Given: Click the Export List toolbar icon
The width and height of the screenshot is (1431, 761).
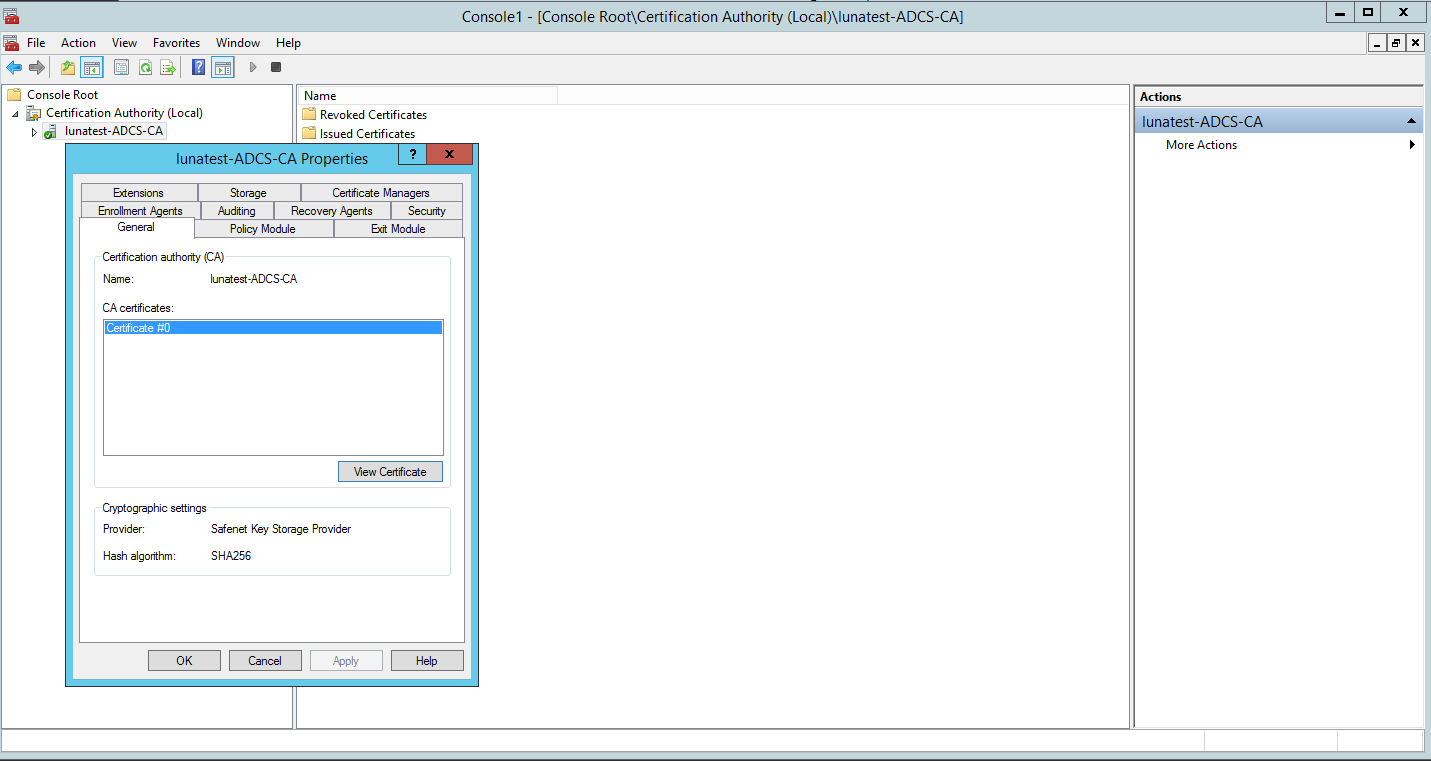Looking at the screenshot, I should (x=168, y=67).
